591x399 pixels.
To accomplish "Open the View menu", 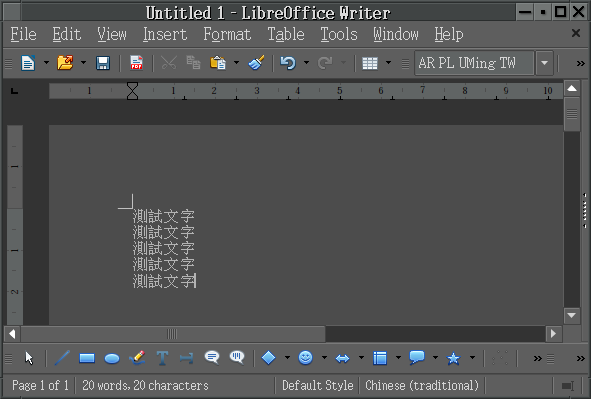I will pos(112,34).
